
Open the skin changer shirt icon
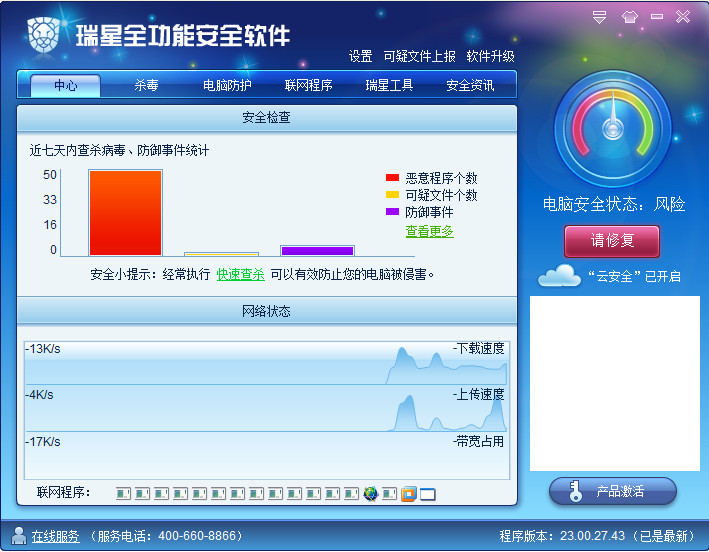pos(628,17)
